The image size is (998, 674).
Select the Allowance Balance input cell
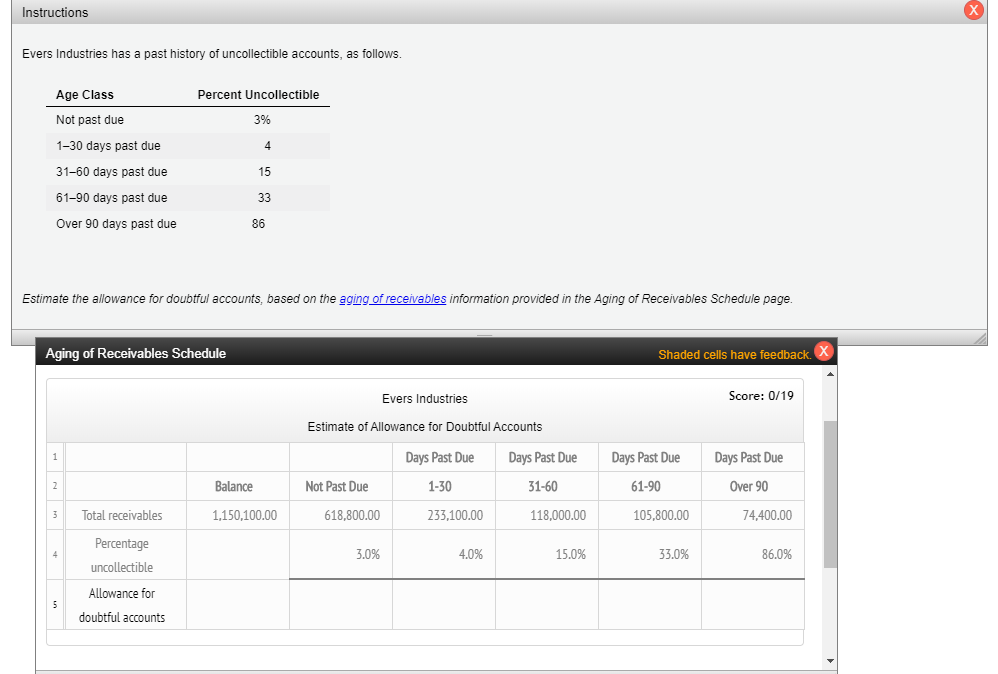238,604
